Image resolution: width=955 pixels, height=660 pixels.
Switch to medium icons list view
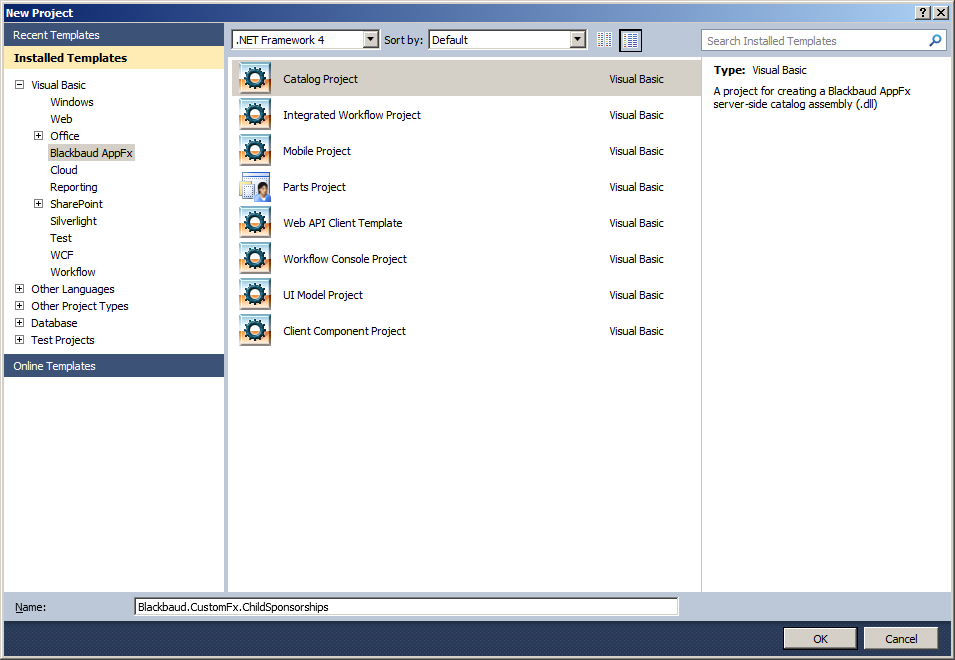coord(630,40)
